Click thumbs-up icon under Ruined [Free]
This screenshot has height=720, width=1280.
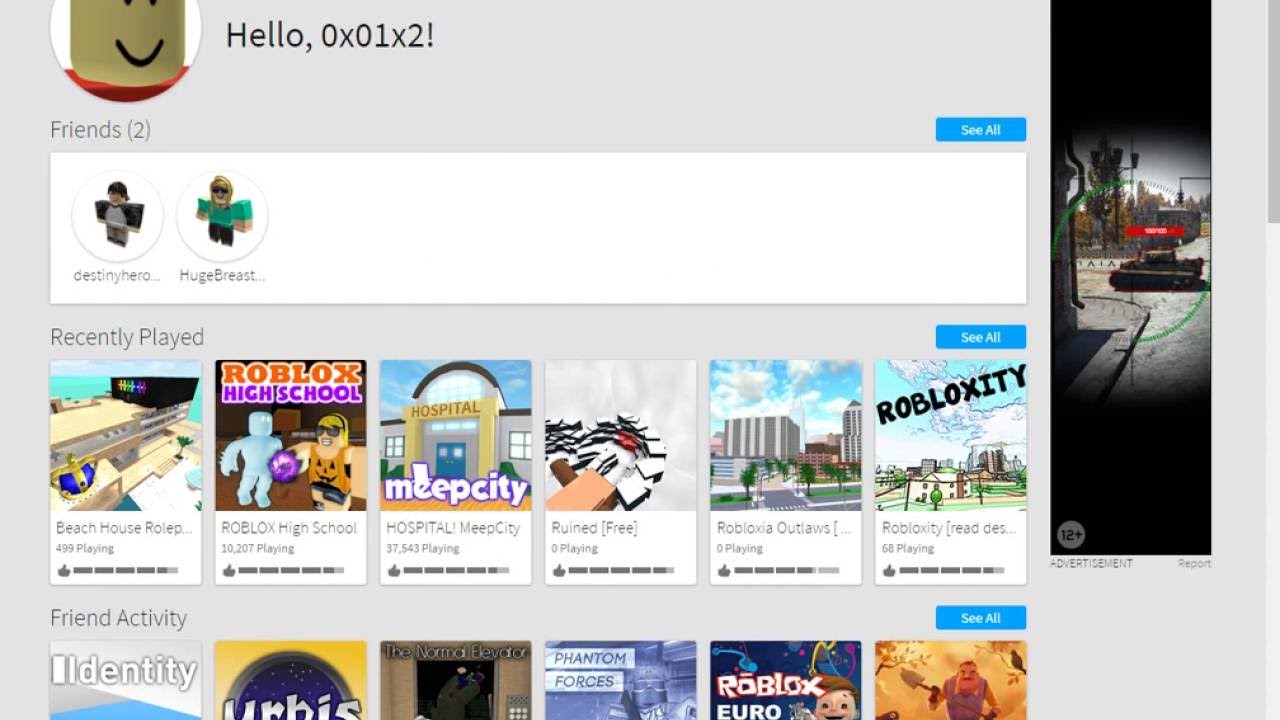click(559, 571)
